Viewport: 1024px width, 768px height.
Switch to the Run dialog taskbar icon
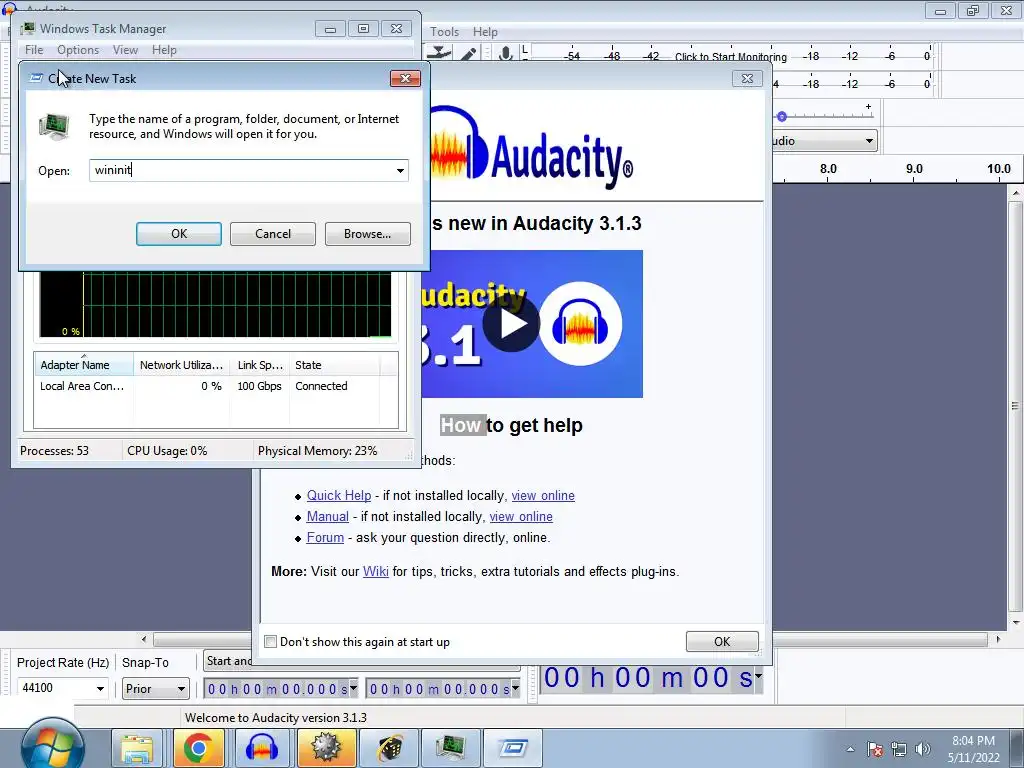click(513, 748)
